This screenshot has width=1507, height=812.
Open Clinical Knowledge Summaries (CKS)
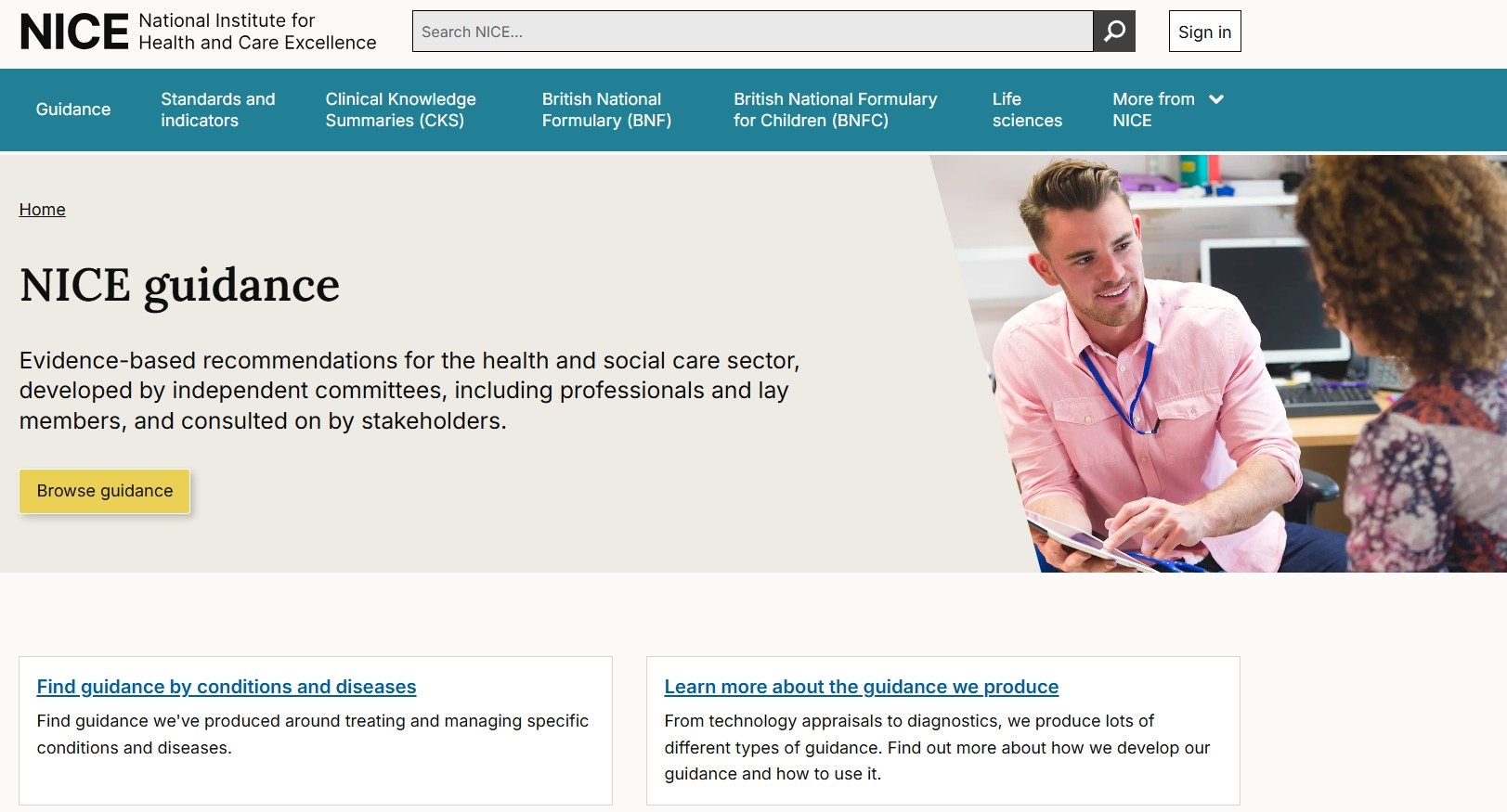(x=400, y=110)
